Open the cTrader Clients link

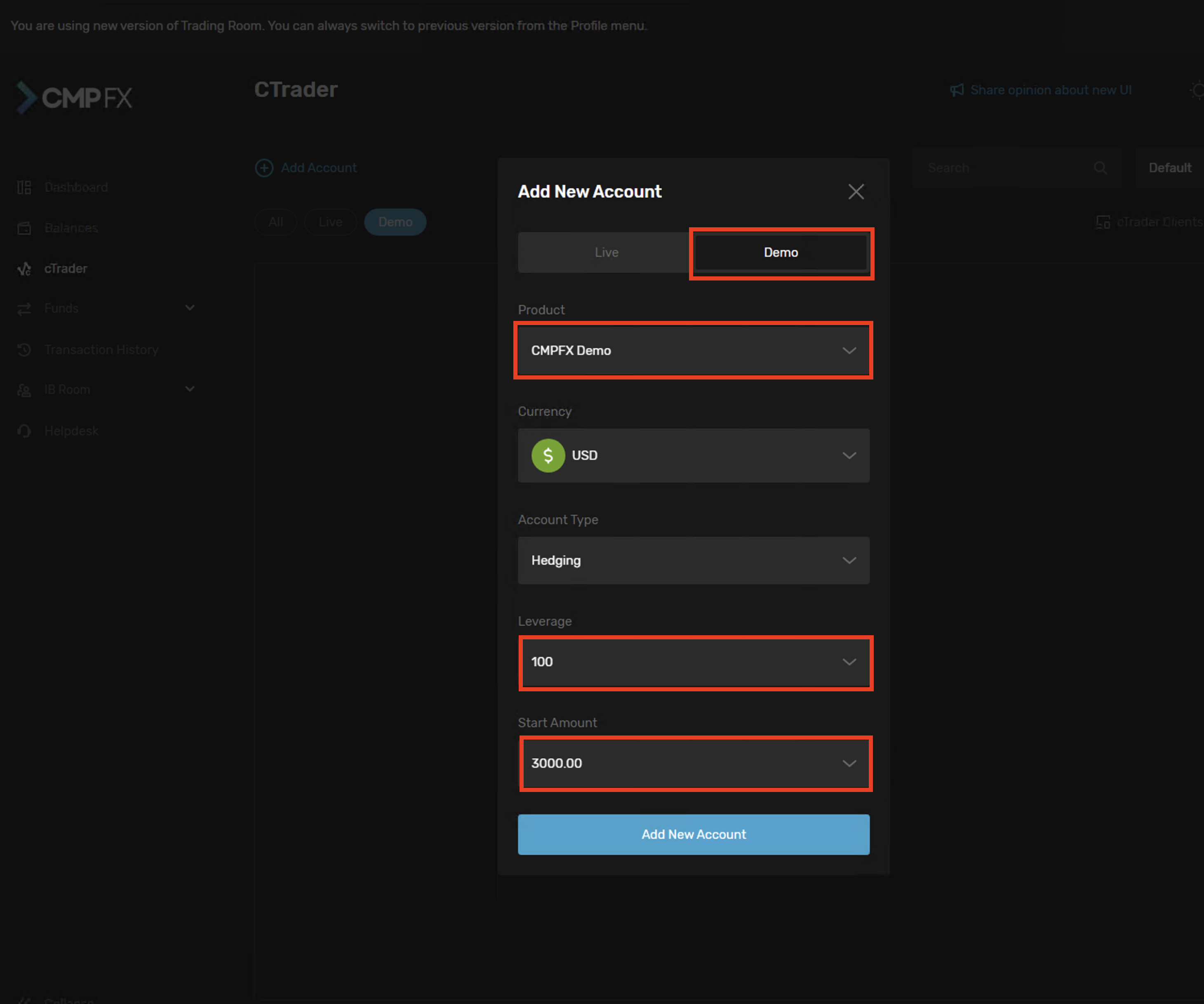pos(1159,222)
